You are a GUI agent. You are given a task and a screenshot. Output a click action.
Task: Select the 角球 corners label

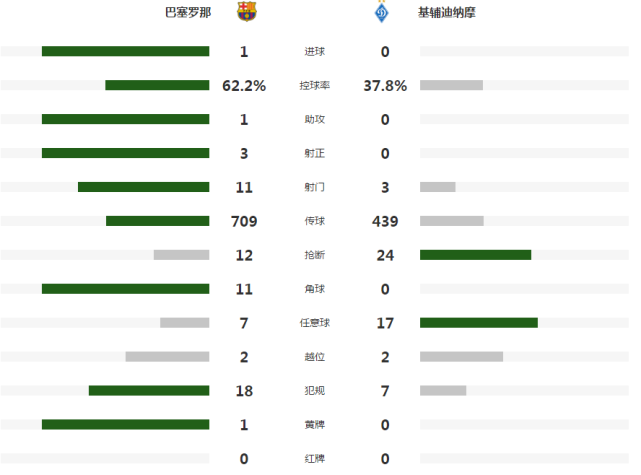[x=314, y=289]
